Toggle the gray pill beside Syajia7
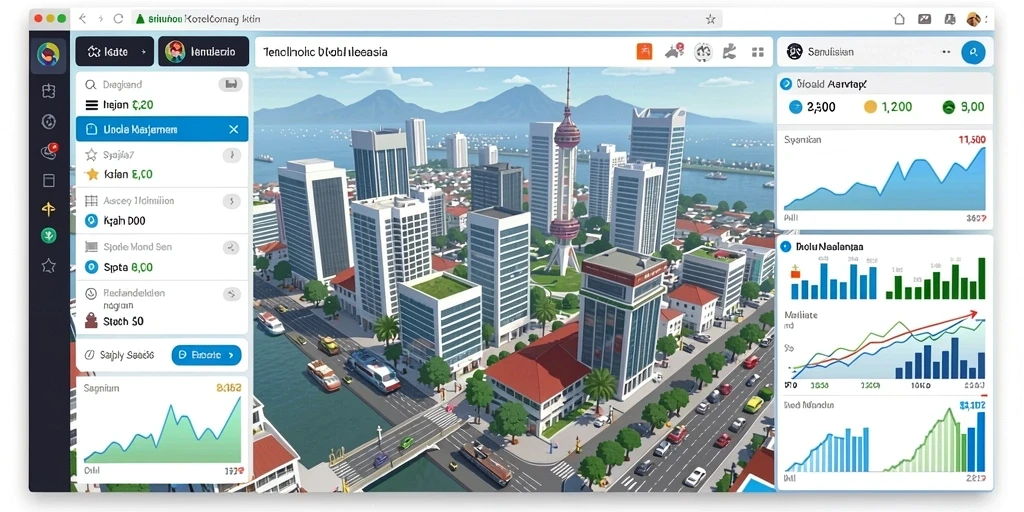This screenshot has height=512, width=1024. 232,155
